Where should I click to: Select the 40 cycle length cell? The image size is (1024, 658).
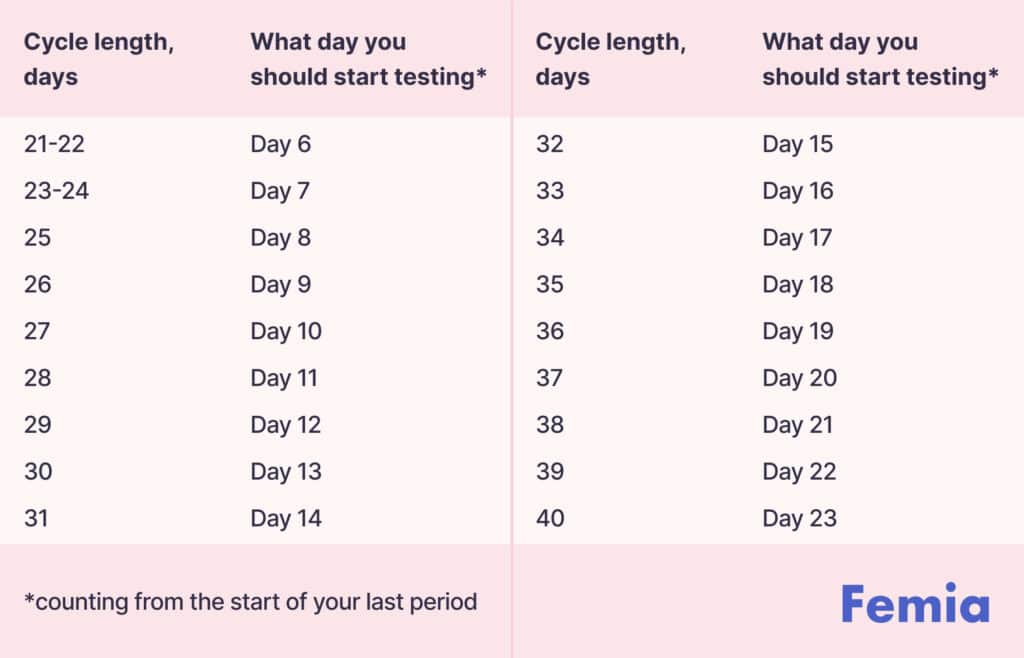click(550, 519)
